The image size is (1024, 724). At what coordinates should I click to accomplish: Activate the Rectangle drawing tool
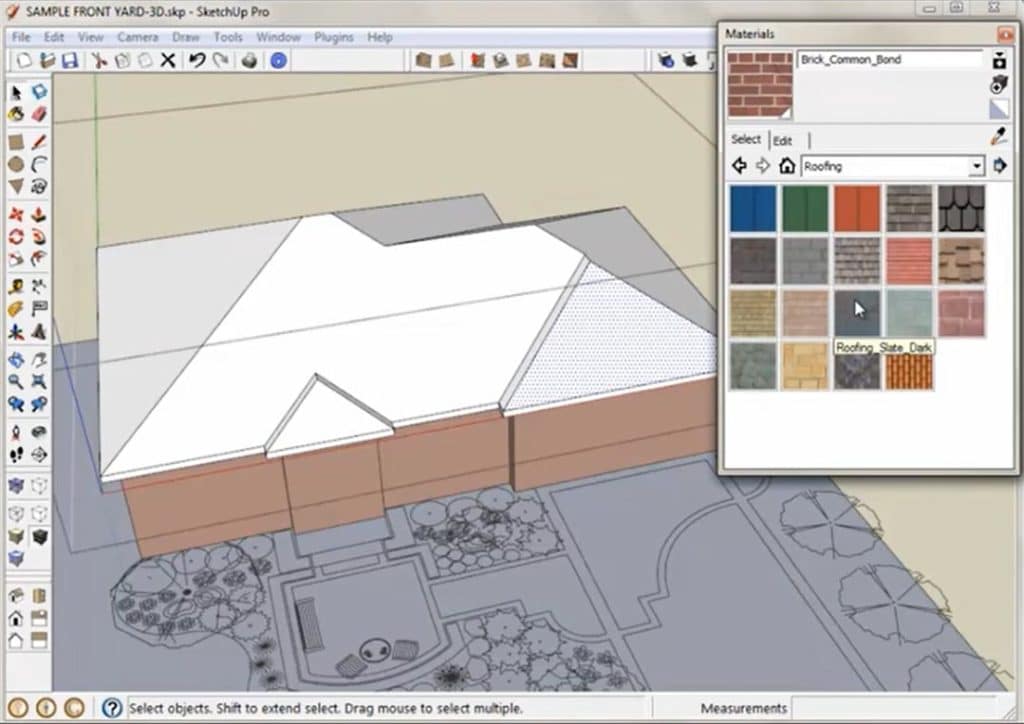16,142
